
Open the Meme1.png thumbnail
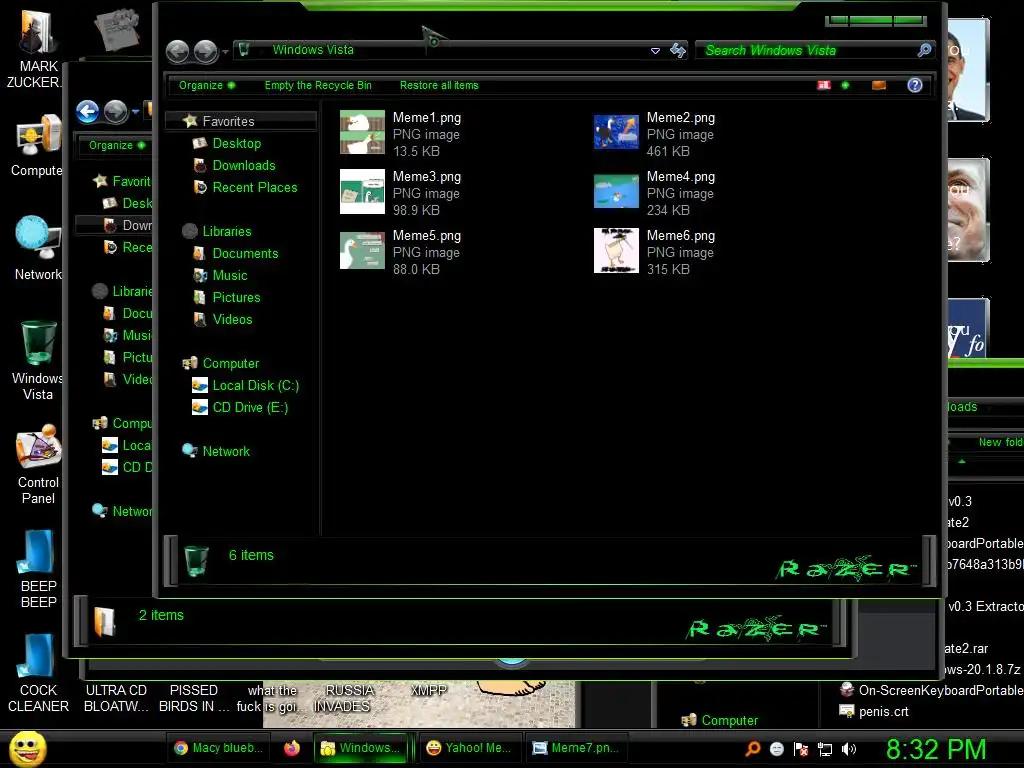coord(362,132)
